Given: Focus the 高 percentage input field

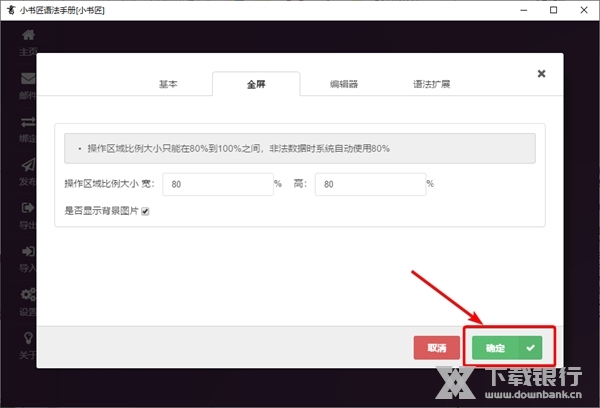Looking at the screenshot, I should coord(370,184).
